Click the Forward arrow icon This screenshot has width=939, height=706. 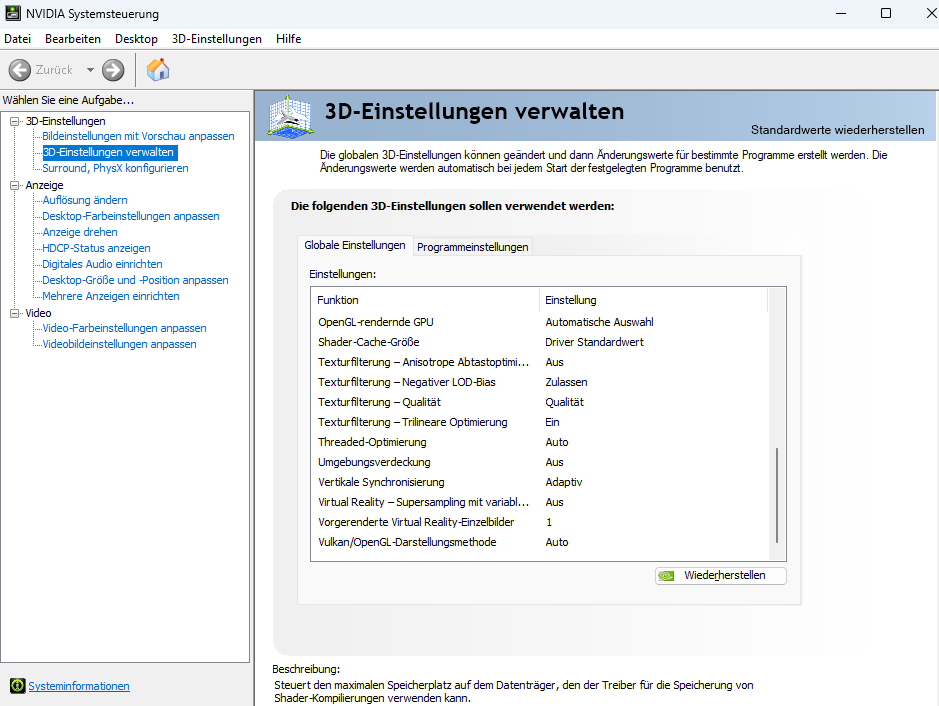(113, 70)
